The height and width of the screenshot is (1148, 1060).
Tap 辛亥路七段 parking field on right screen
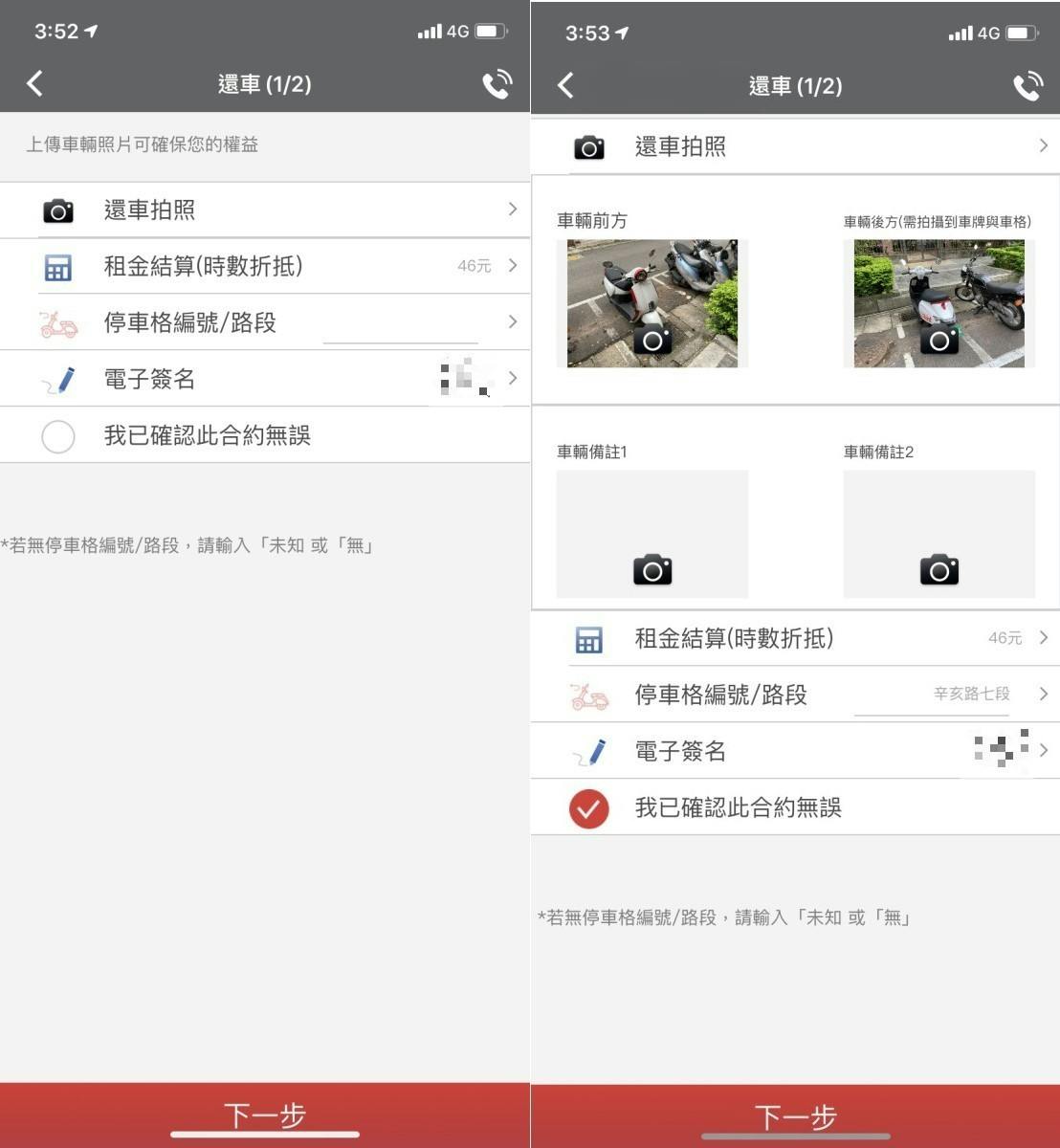[x=932, y=696]
